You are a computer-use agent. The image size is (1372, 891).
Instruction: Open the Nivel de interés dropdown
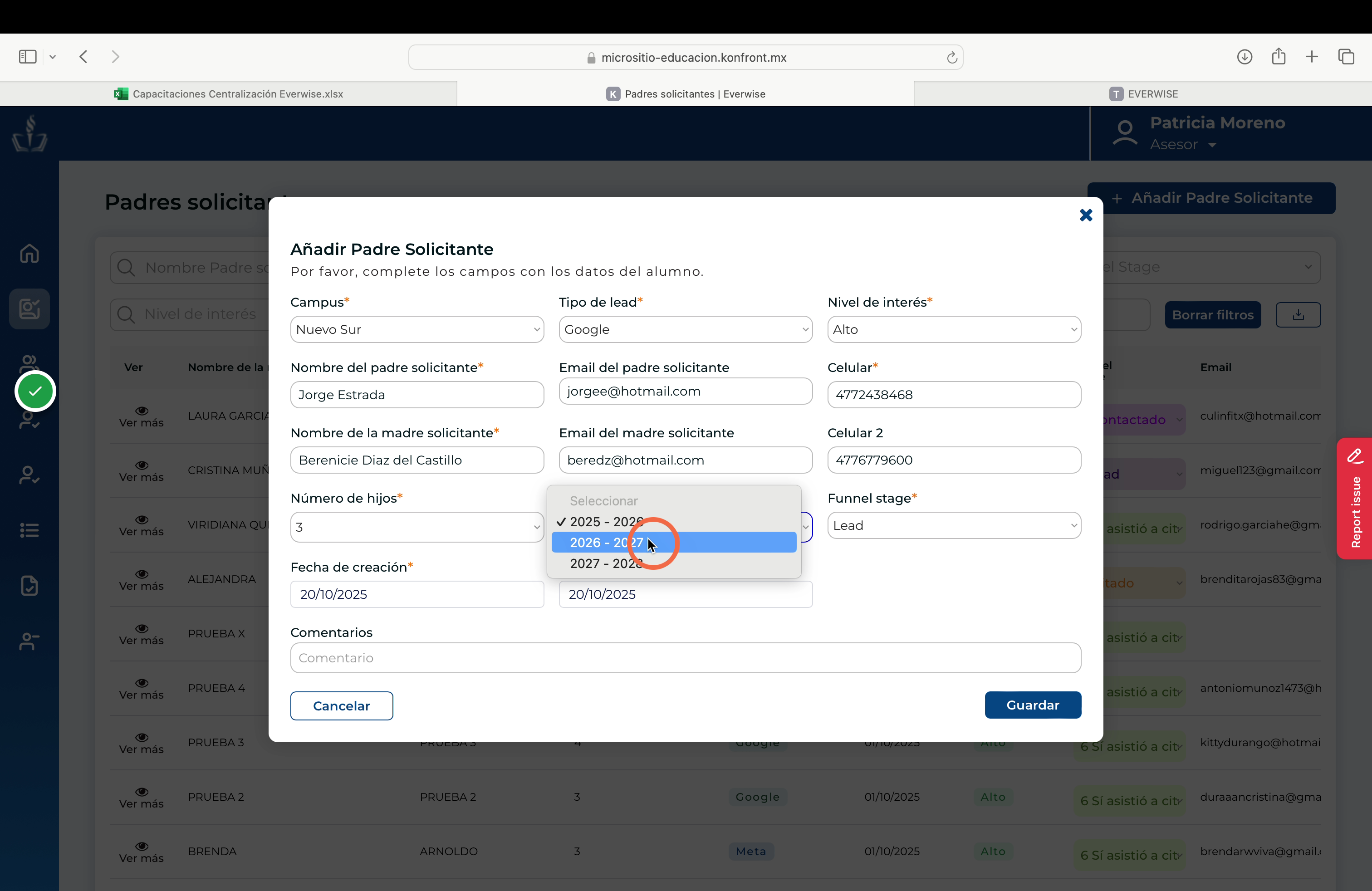pos(954,330)
